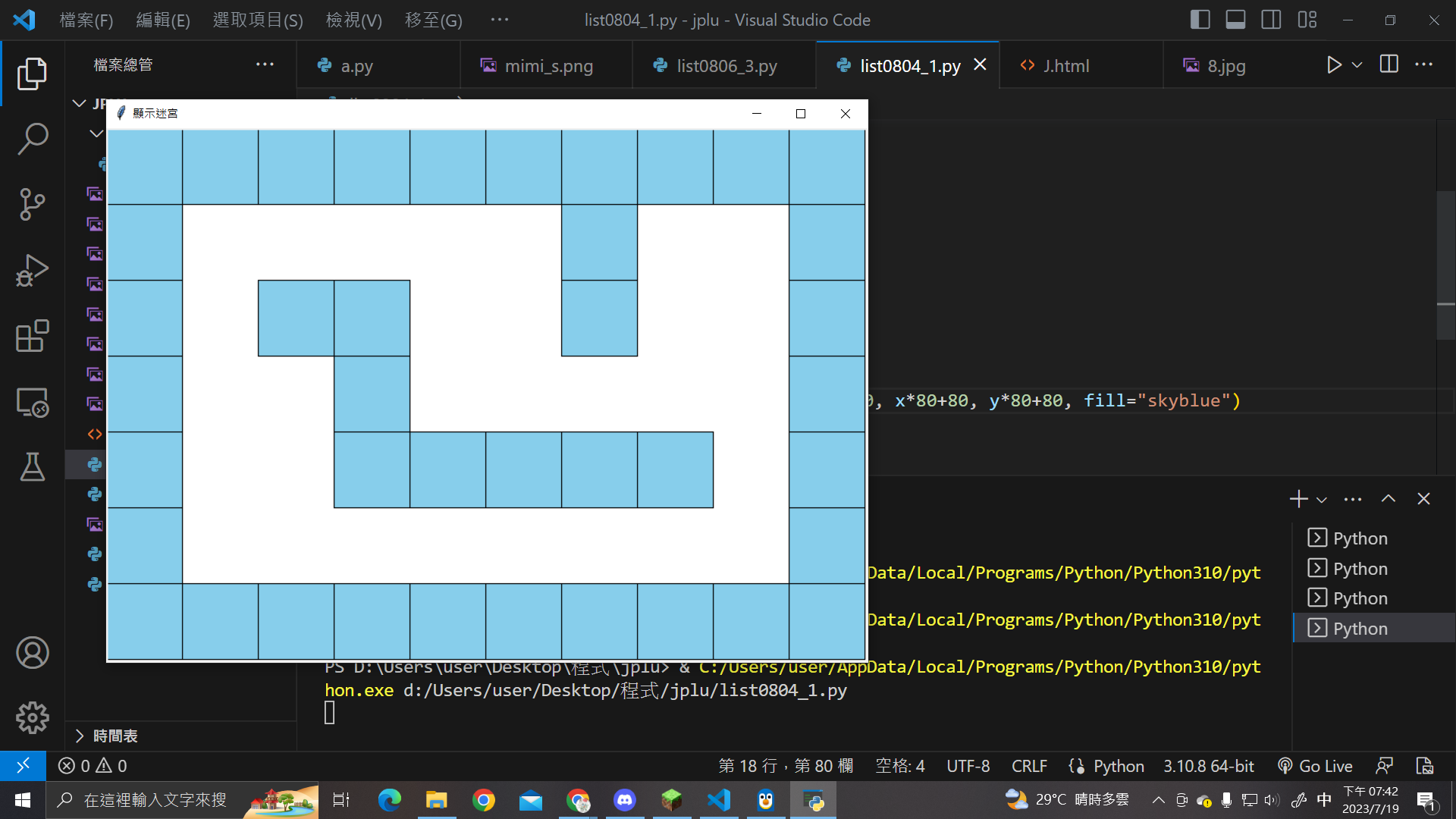Run the Python file with play button
Screen dimensions: 1456x819
click(1334, 65)
